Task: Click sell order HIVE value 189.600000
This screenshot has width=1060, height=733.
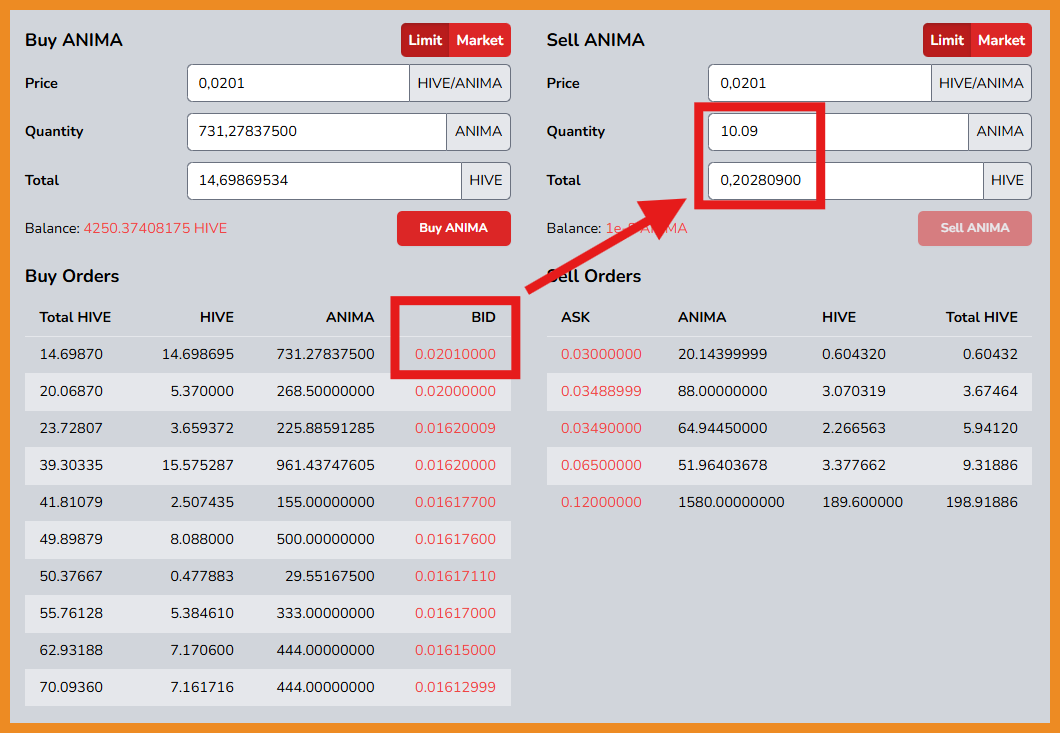Action: tap(863, 502)
